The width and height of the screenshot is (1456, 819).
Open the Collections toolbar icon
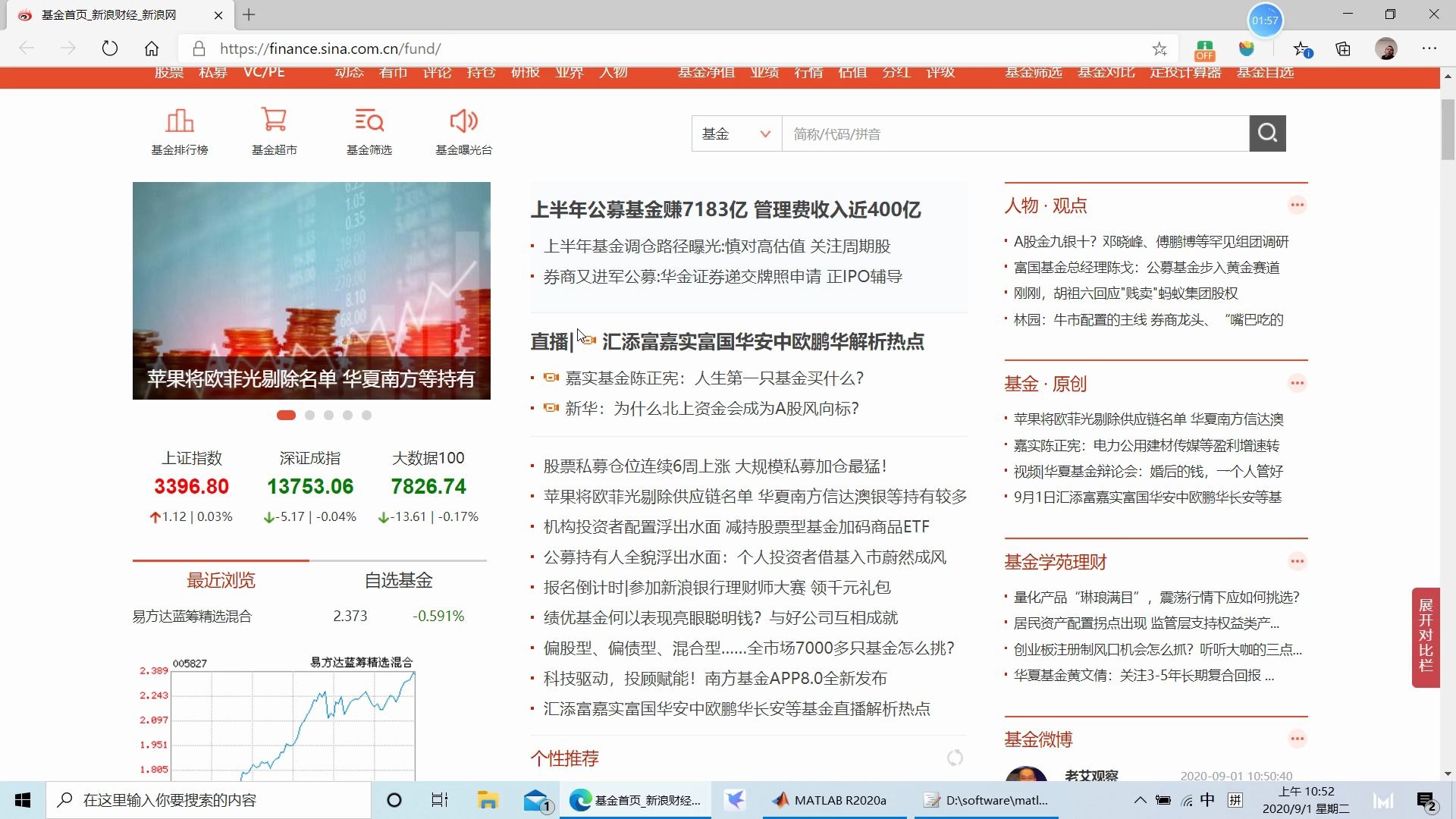(x=1343, y=49)
